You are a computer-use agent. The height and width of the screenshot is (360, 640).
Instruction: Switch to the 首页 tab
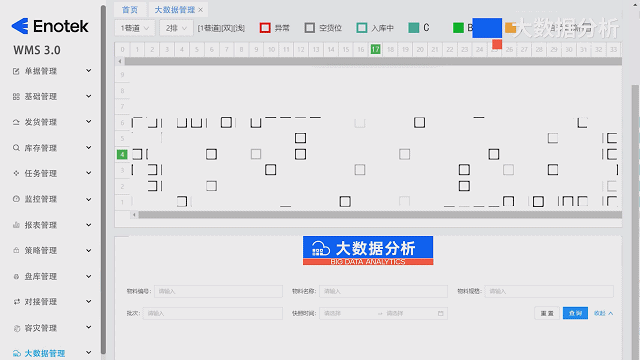[130, 10]
